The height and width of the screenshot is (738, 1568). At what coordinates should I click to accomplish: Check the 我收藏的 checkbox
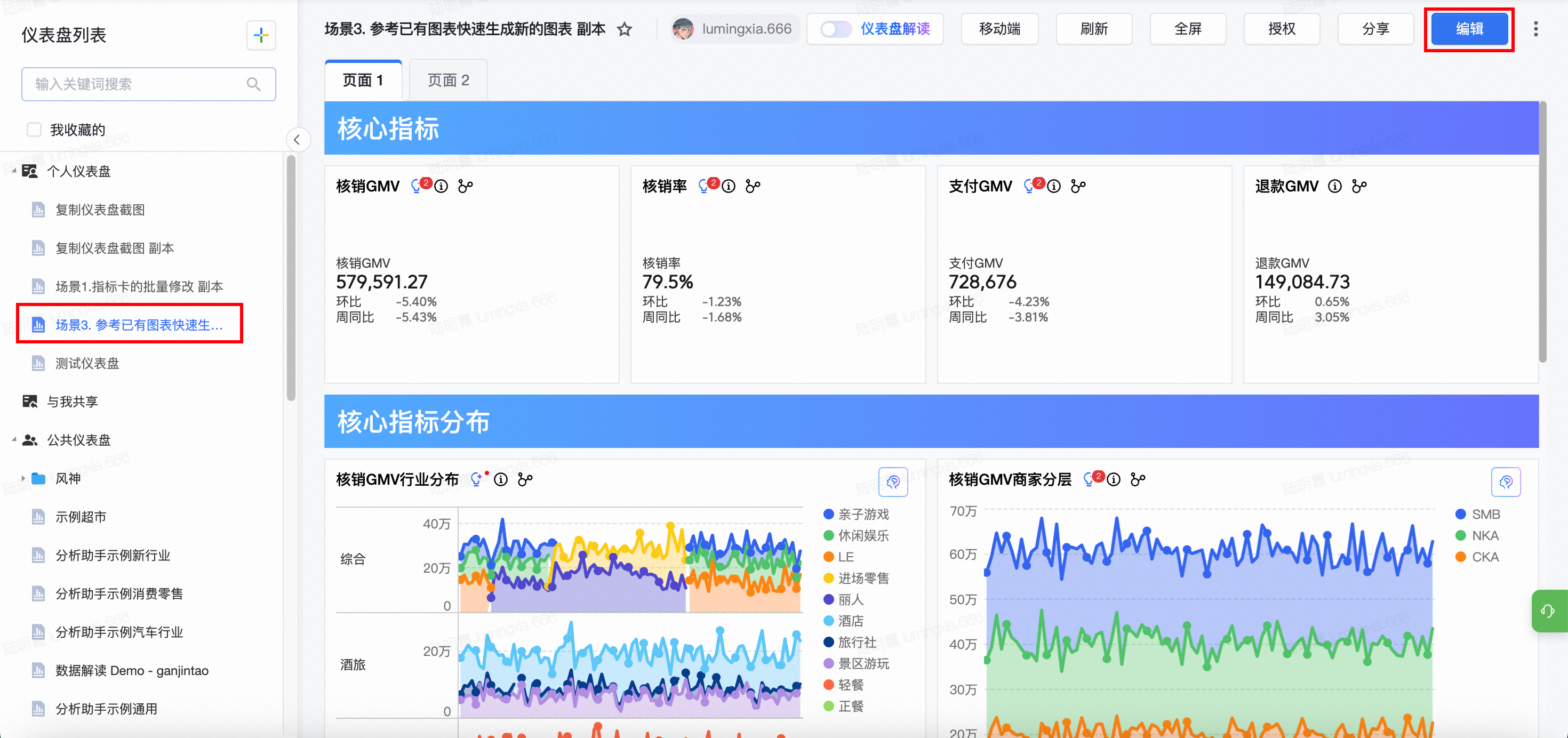(x=34, y=130)
